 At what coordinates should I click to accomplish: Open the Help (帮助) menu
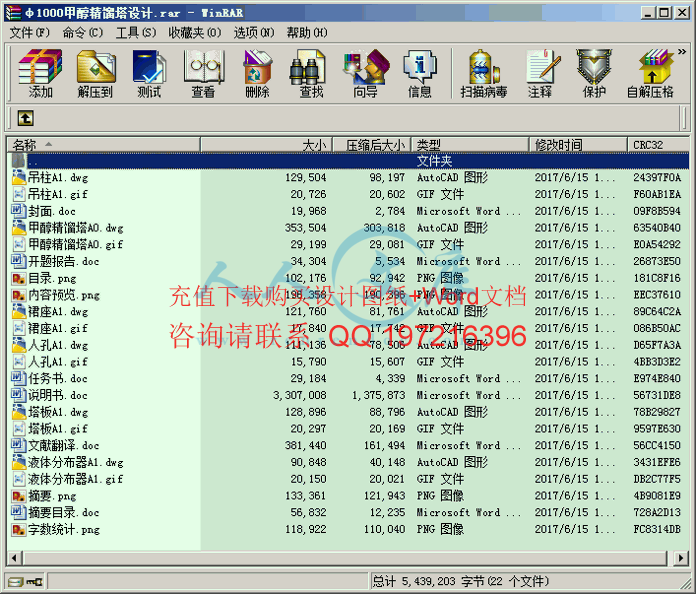[307, 32]
